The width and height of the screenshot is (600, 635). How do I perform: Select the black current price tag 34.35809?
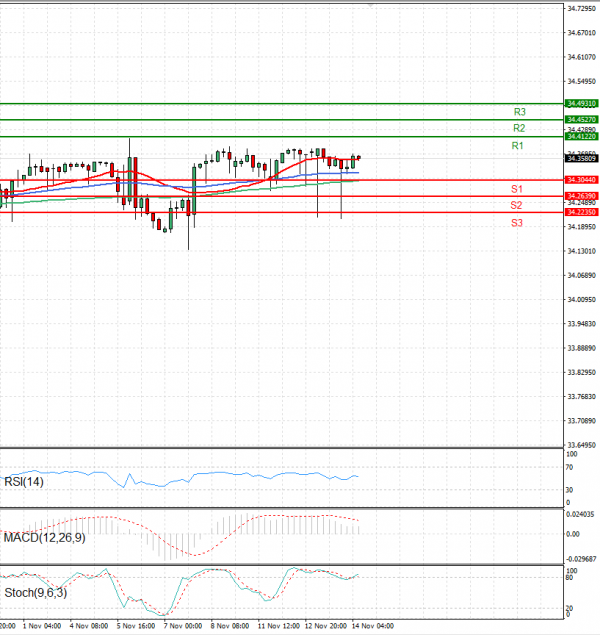(581, 158)
